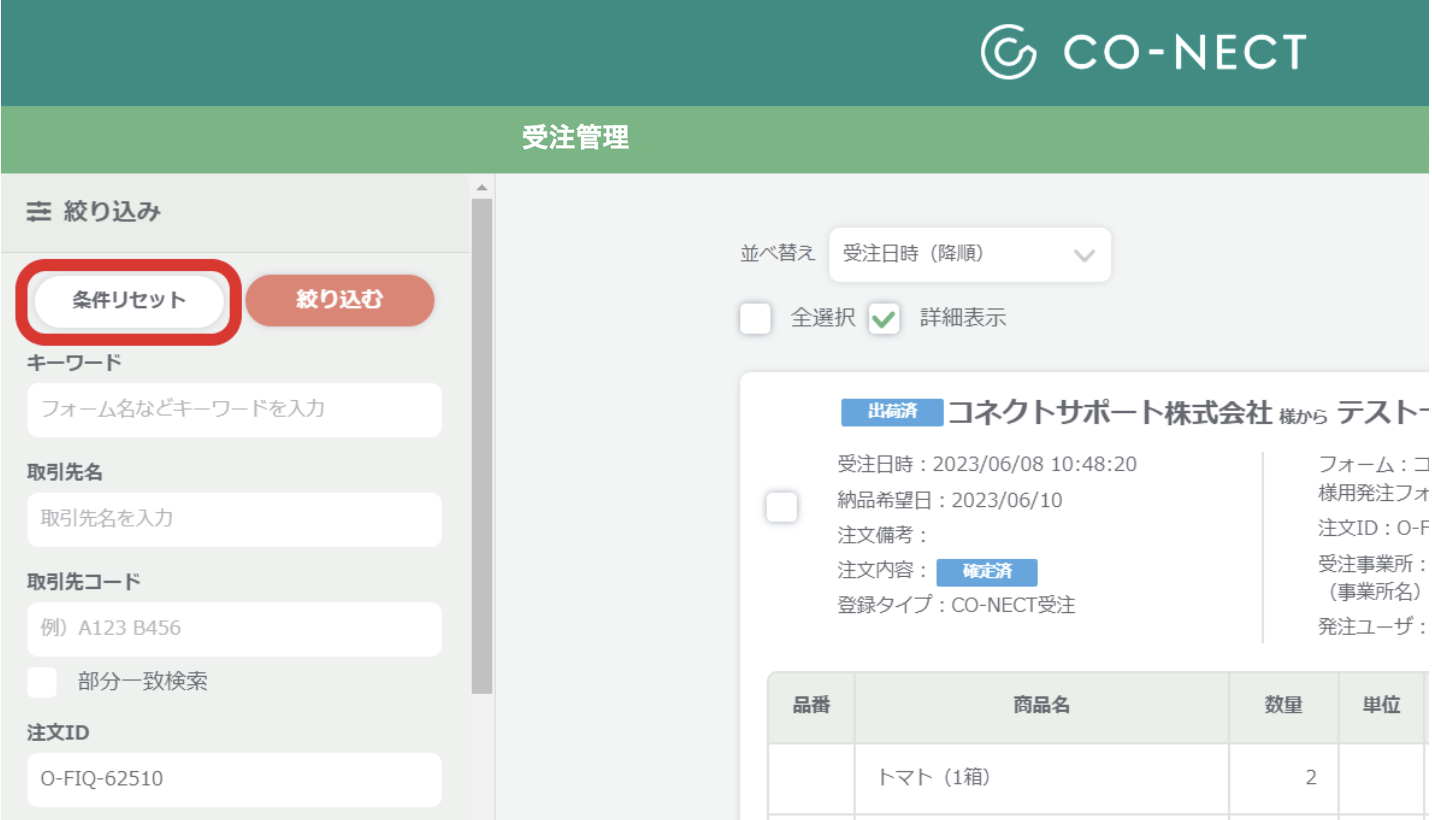Click the 登録タイプ：CO-NECT受注 text

[x=956, y=605]
